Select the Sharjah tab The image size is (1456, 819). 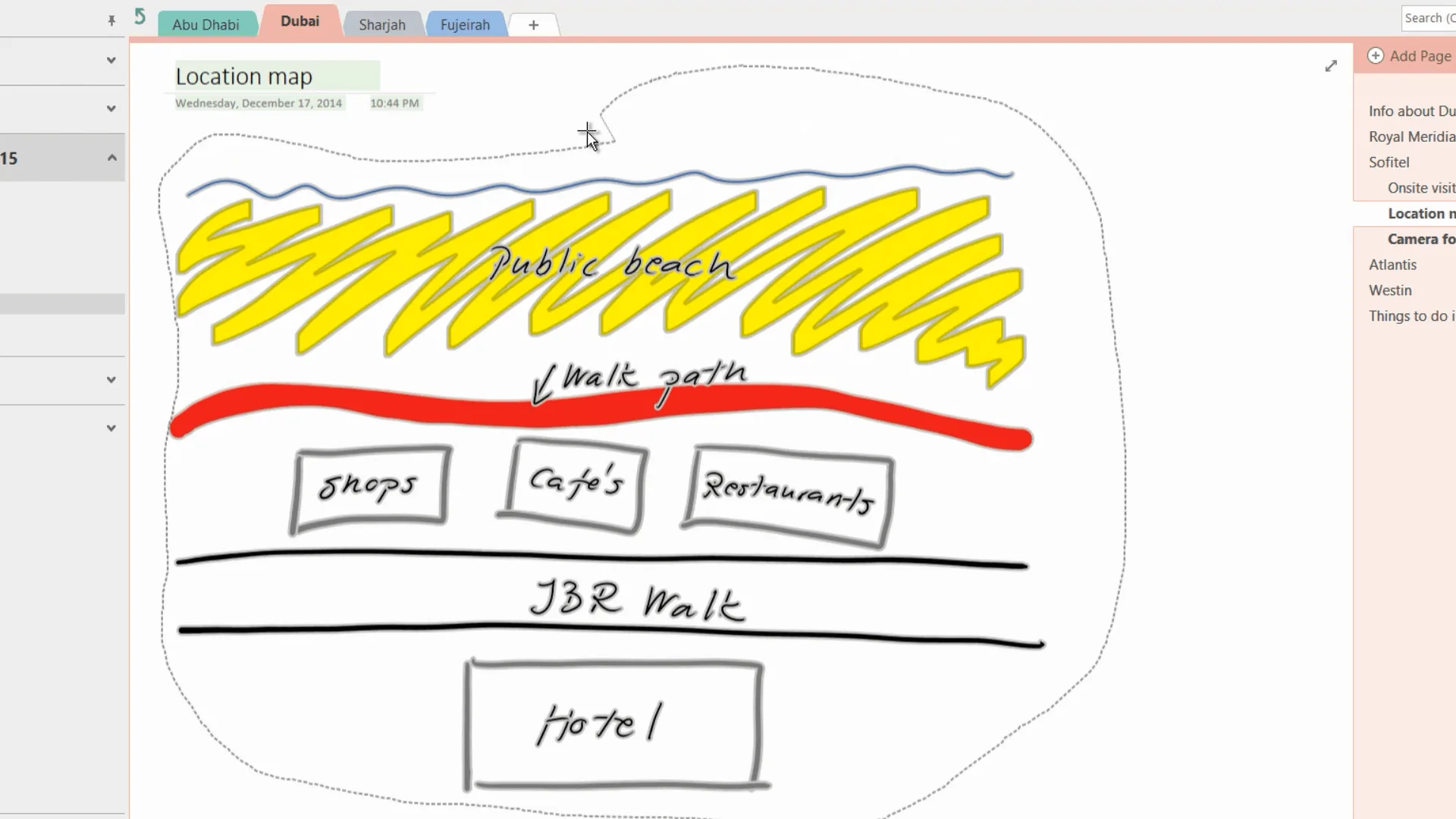pyautogui.click(x=382, y=24)
